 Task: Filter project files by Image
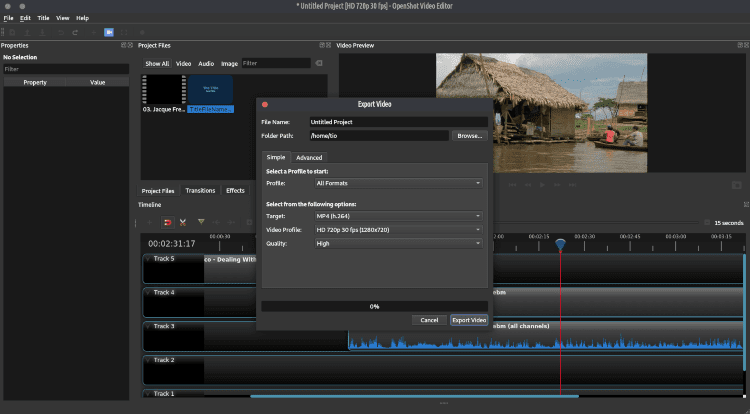click(229, 64)
